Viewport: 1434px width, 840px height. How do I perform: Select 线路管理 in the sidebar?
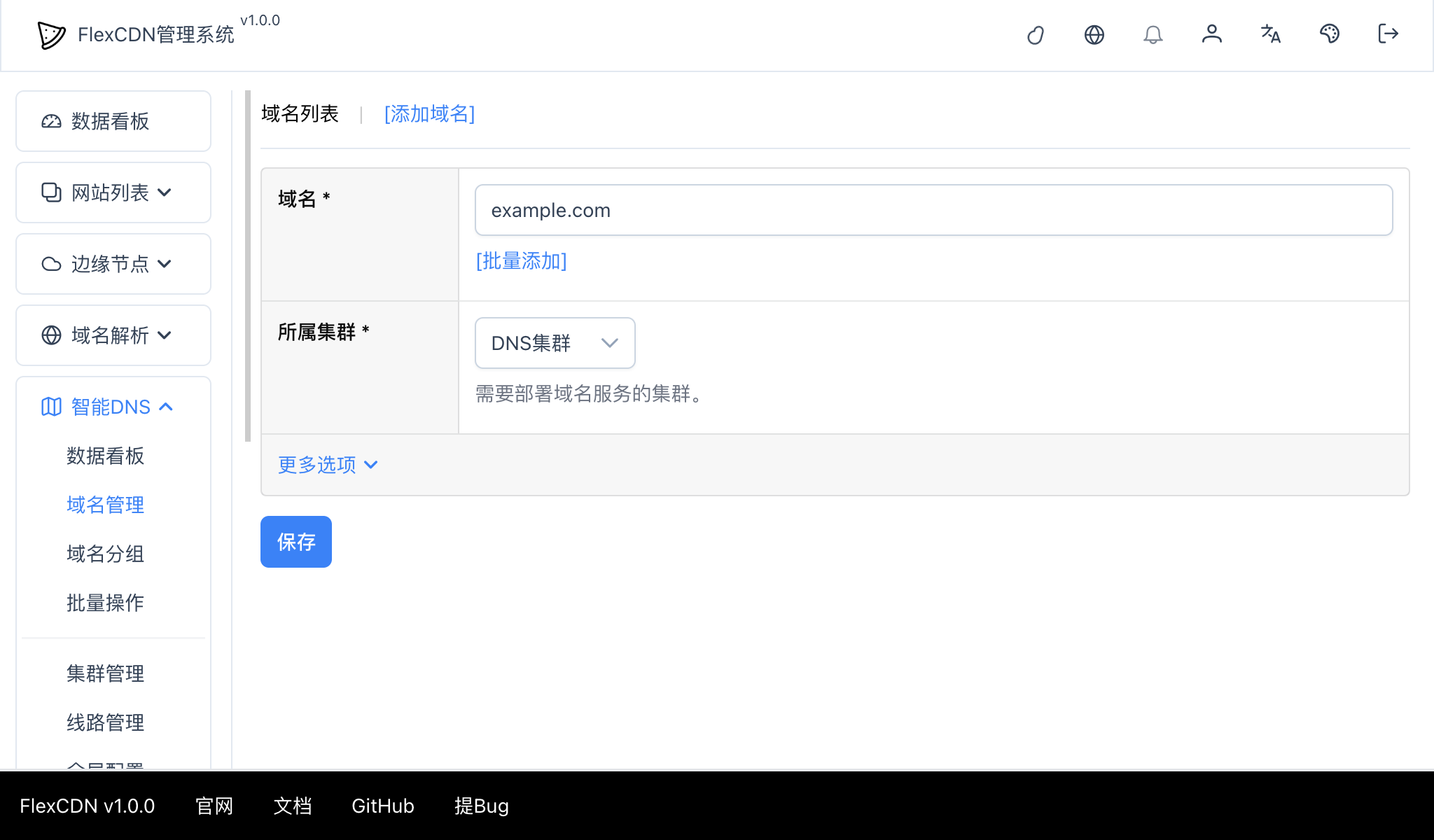pyautogui.click(x=104, y=722)
